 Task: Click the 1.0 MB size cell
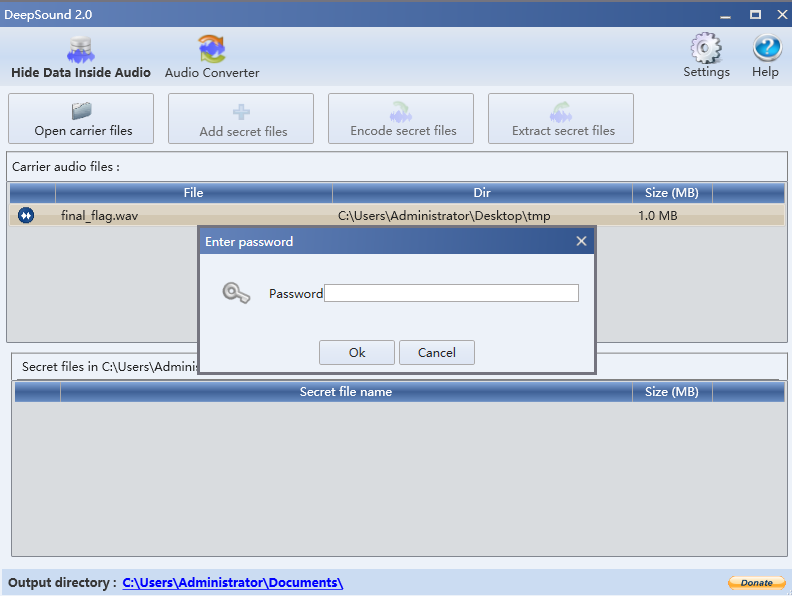click(658, 216)
